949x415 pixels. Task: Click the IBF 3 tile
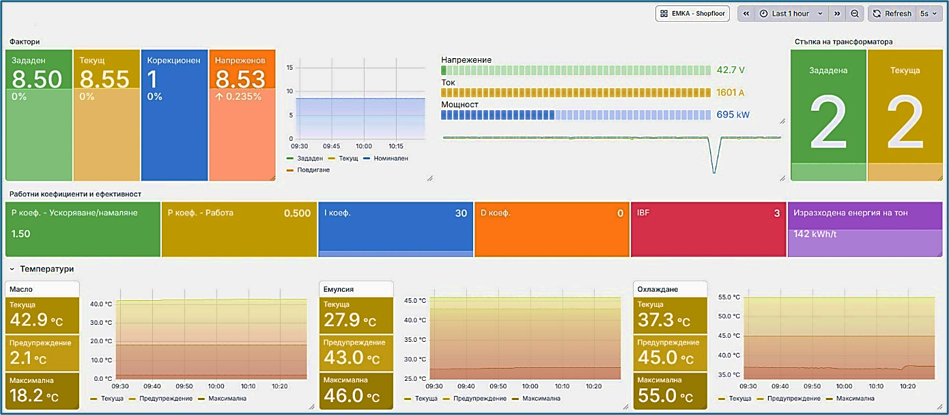coord(708,229)
